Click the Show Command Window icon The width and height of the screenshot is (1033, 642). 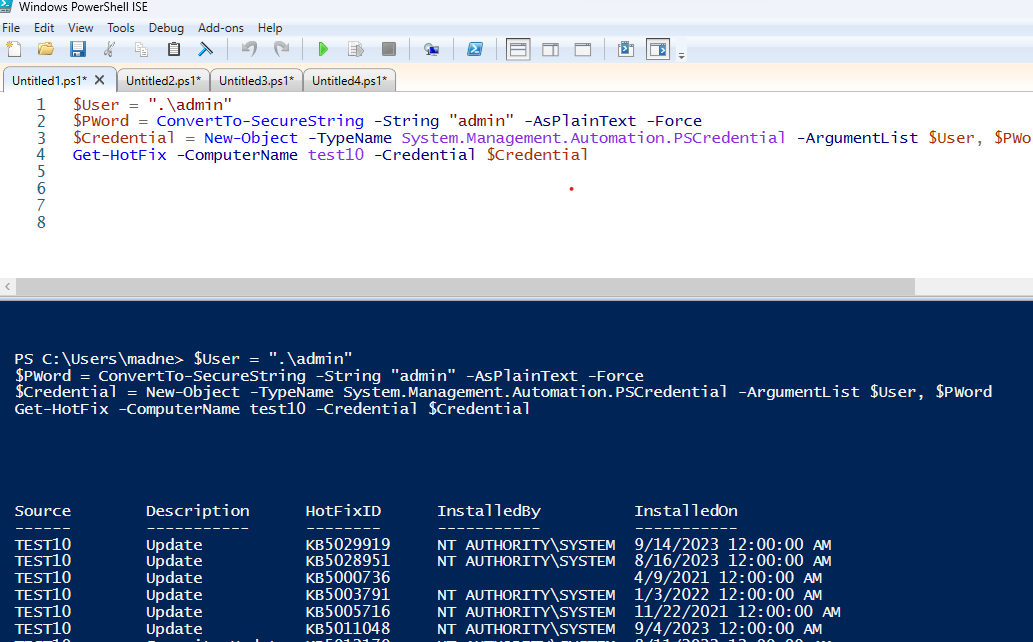coord(626,49)
